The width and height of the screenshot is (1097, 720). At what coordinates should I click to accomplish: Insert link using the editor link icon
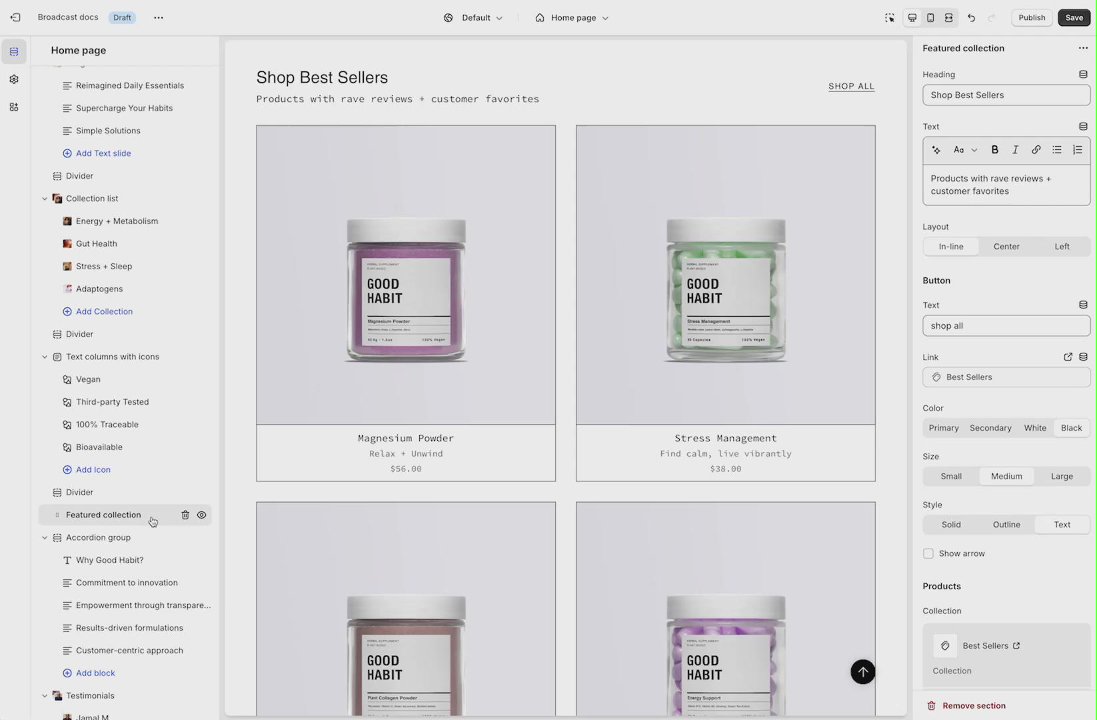point(1036,150)
